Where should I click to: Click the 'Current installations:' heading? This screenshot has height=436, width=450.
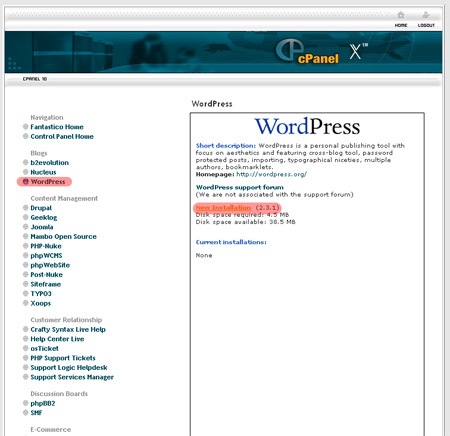pyautogui.click(x=231, y=242)
